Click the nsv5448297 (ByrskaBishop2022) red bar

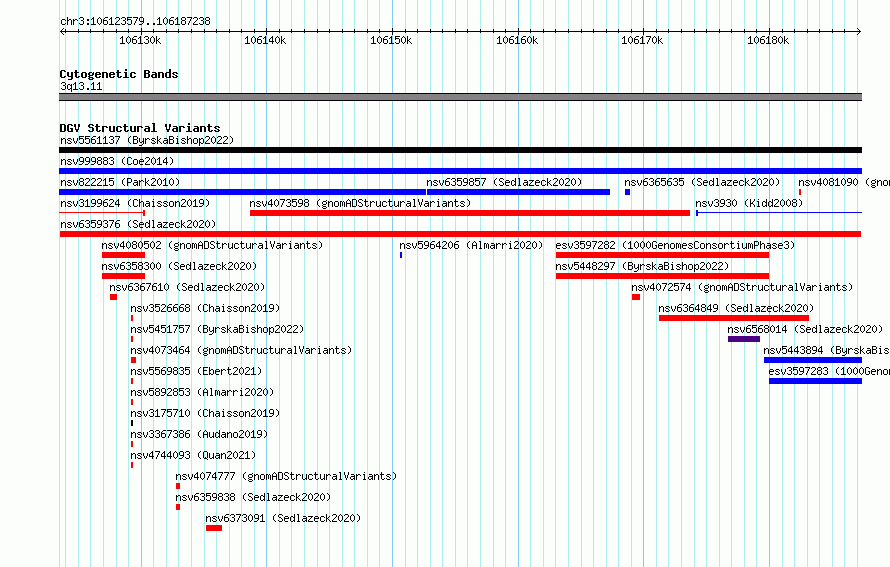point(662,276)
